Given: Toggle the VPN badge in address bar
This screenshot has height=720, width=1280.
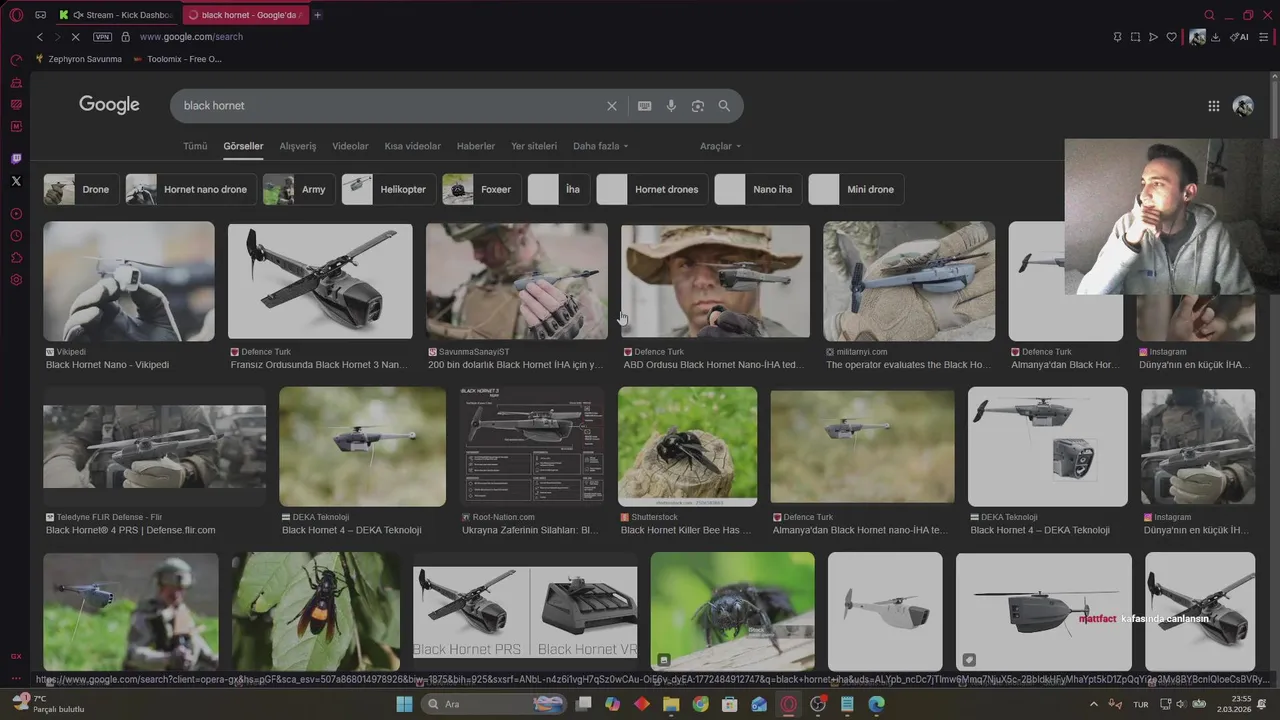Looking at the screenshot, I should [102, 37].
